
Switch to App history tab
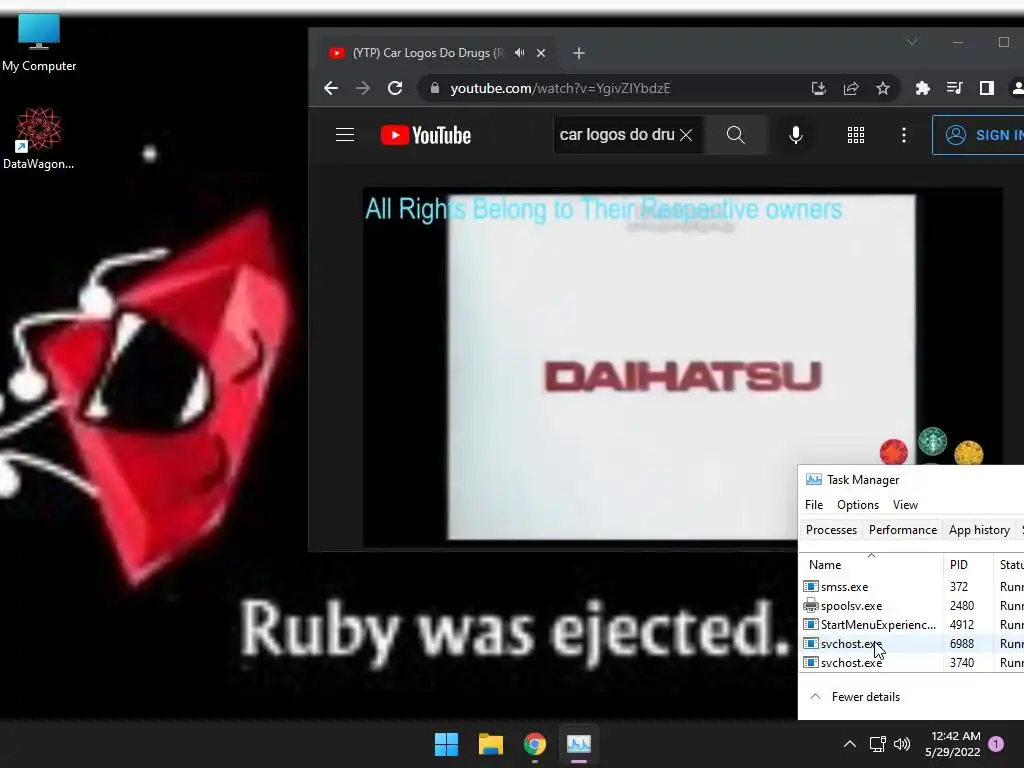coord(979,530)
